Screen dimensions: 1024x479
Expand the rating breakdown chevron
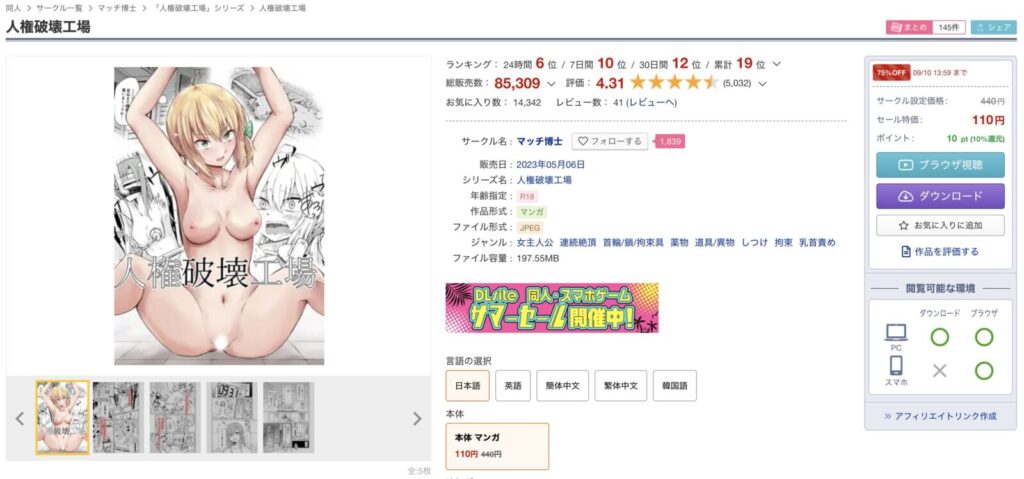pos(762,84)
